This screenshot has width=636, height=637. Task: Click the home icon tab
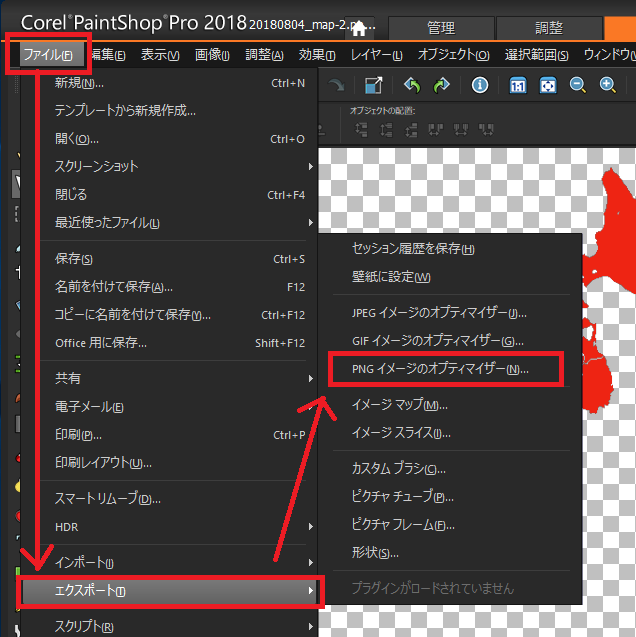(359, 28)
